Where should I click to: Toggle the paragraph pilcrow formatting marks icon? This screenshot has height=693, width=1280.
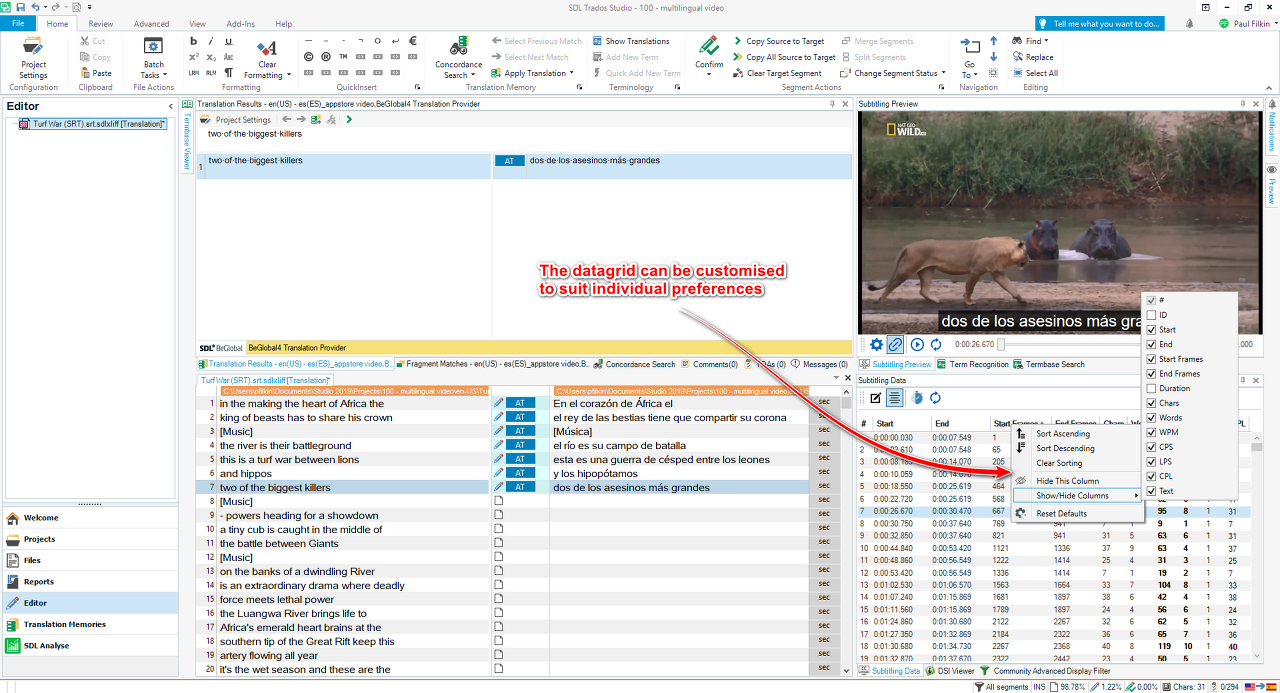click(228, 73)
